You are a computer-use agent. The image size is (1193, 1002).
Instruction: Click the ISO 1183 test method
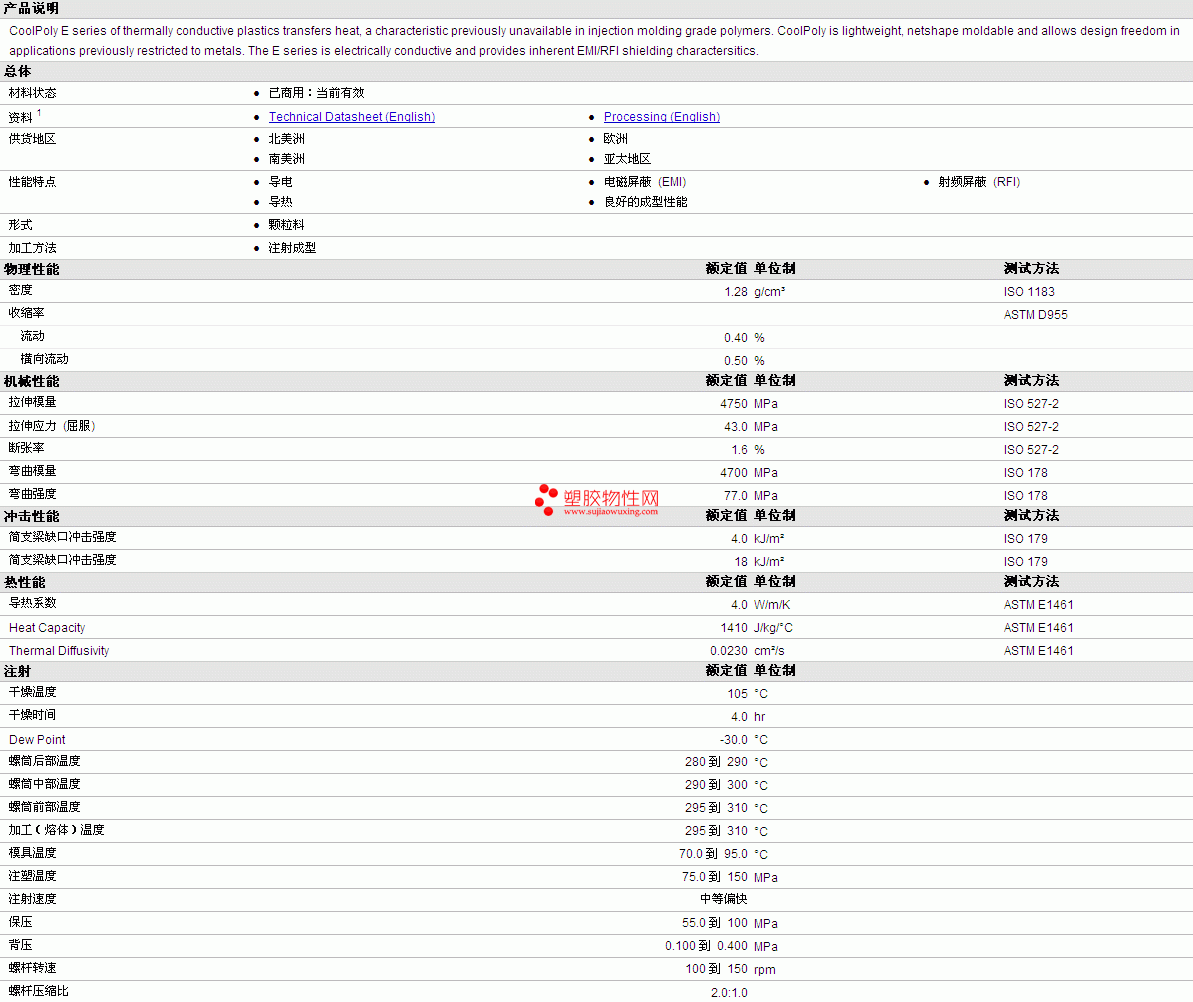click(x=1029, y=292)
